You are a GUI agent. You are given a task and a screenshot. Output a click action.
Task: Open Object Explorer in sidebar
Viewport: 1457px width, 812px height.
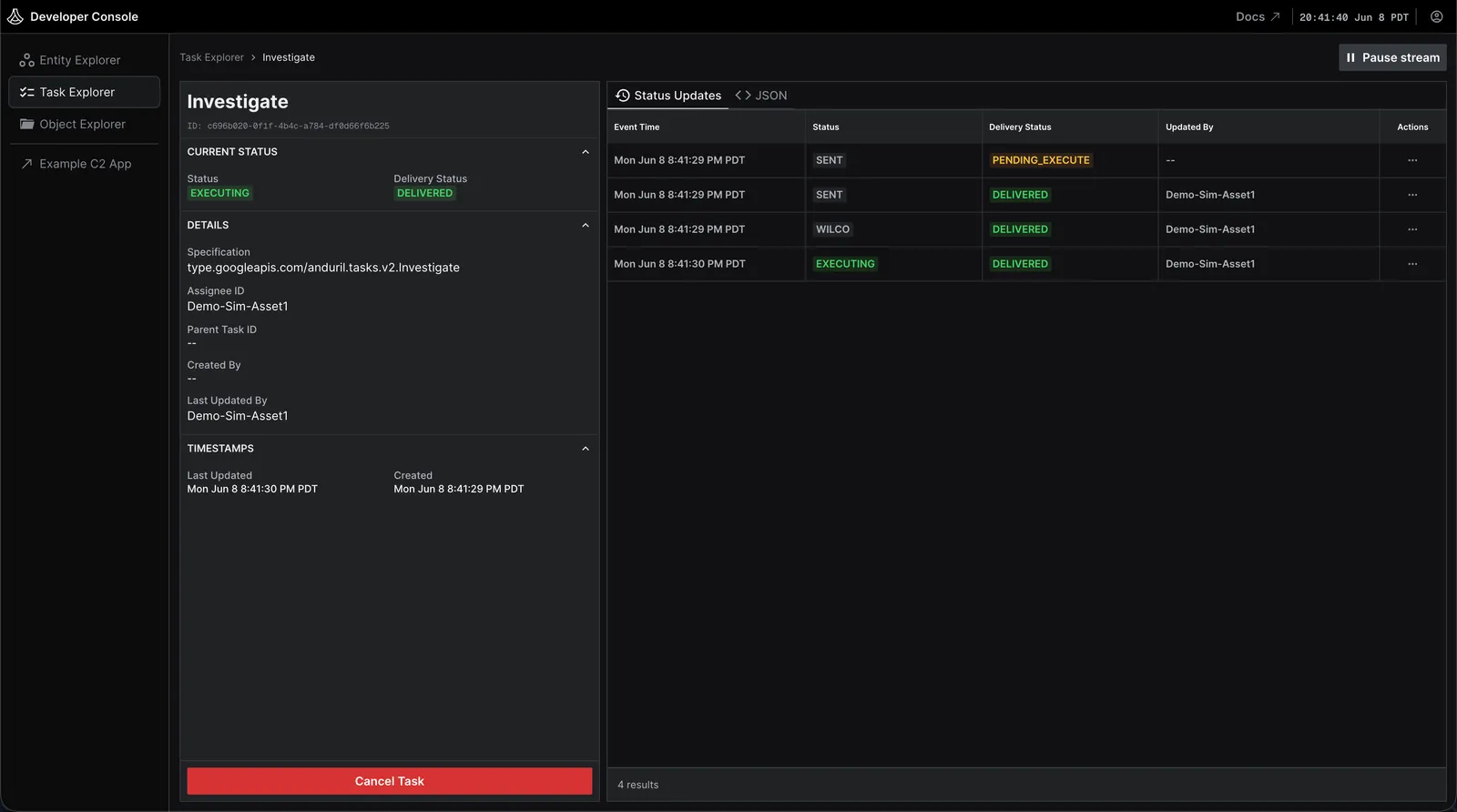tap(84, 124)
